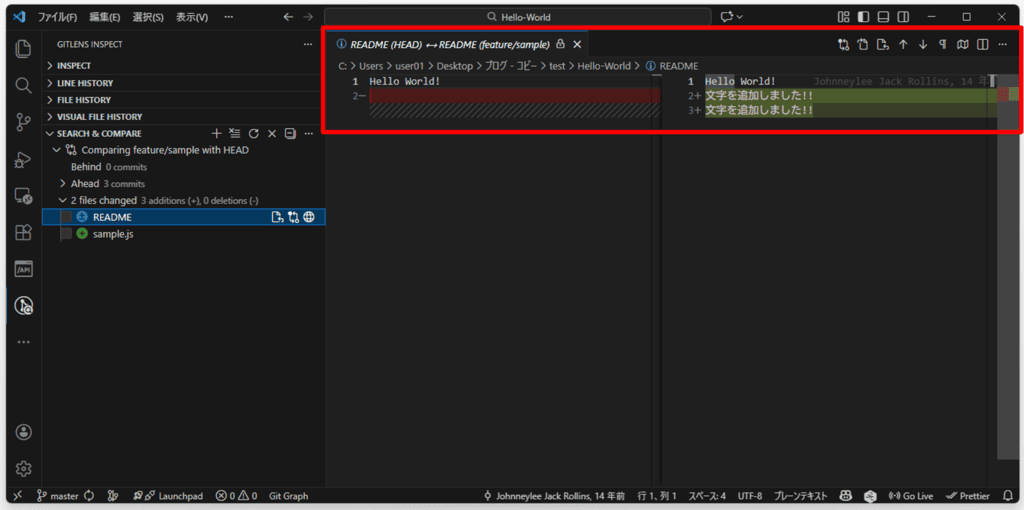Screen dimensions: 1024x510
Task: Select sample.js in changed files
Action: (113, 234)
